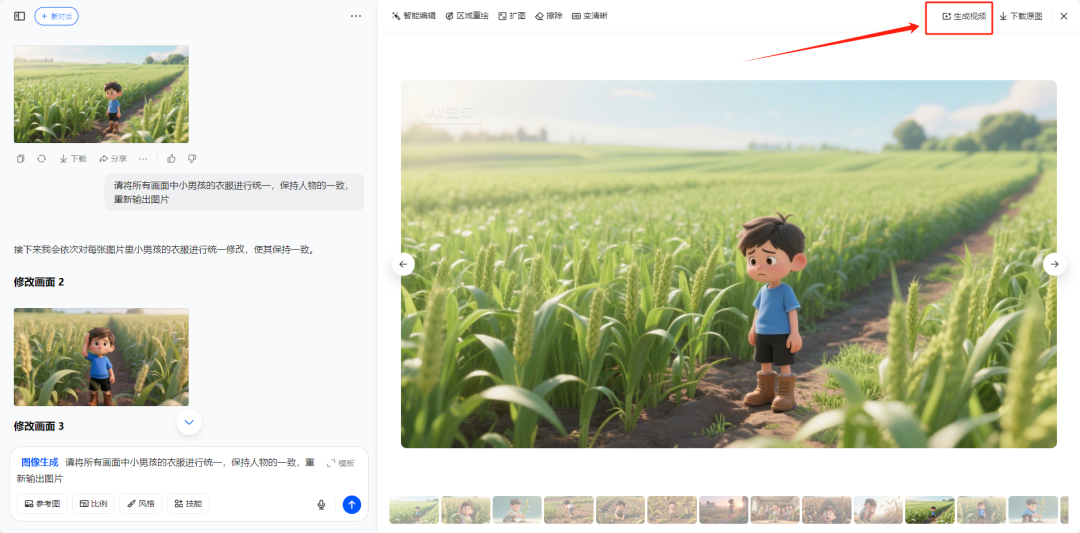
Task: Select highlighted cornfield thumbnail in filmstrip
Action: click(930, 510)
